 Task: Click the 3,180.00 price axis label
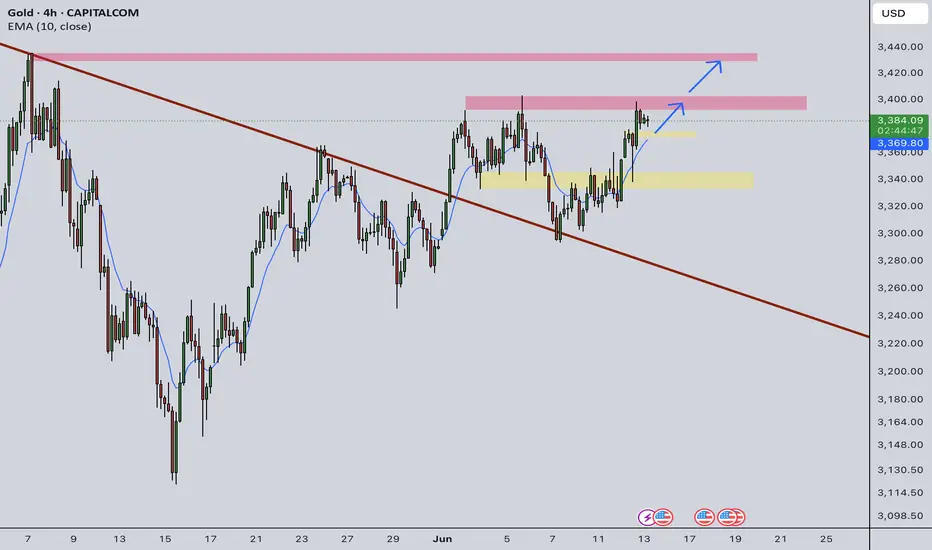pos(900,399)
